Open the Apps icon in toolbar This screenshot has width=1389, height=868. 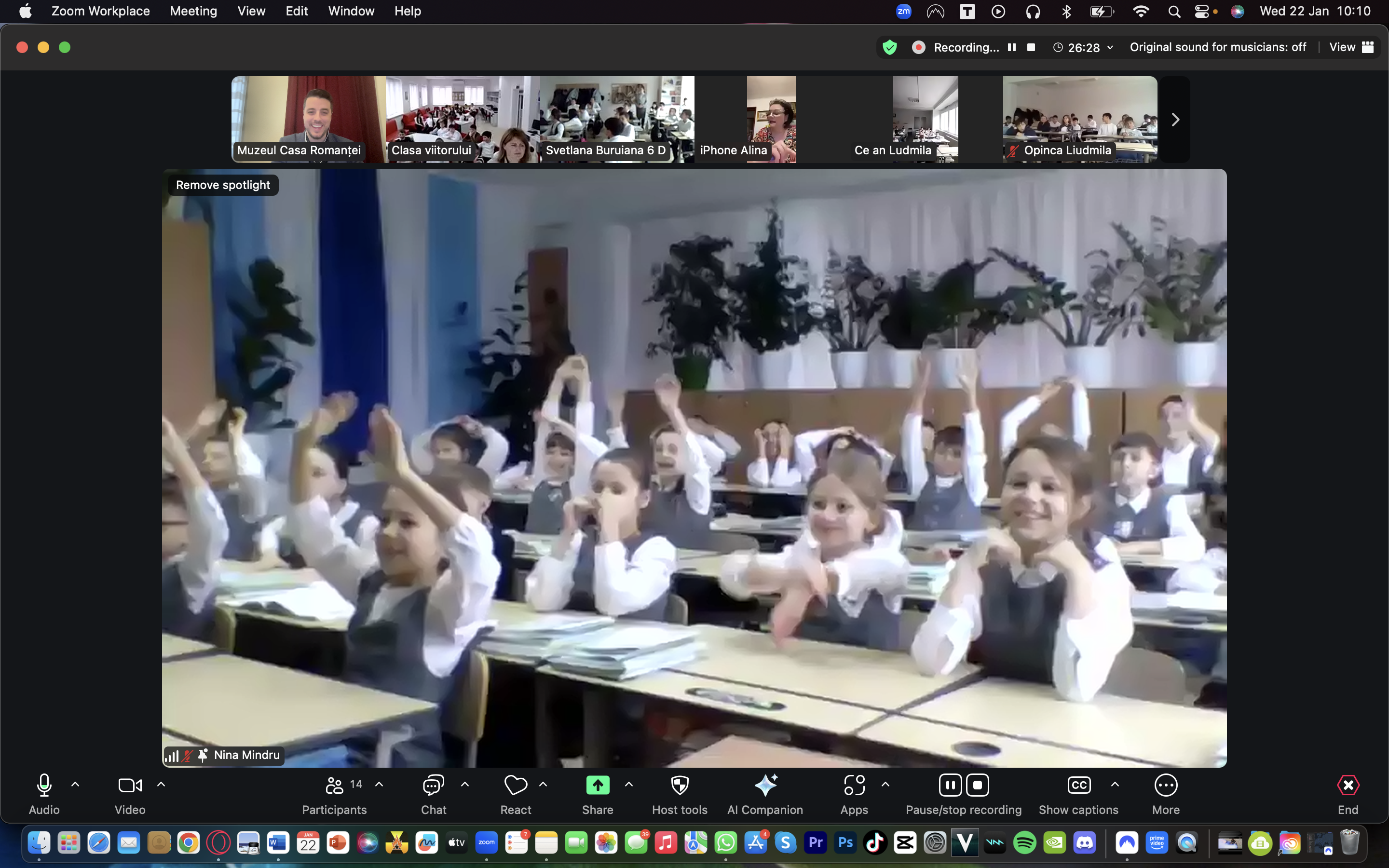click(x=854, y=786)
